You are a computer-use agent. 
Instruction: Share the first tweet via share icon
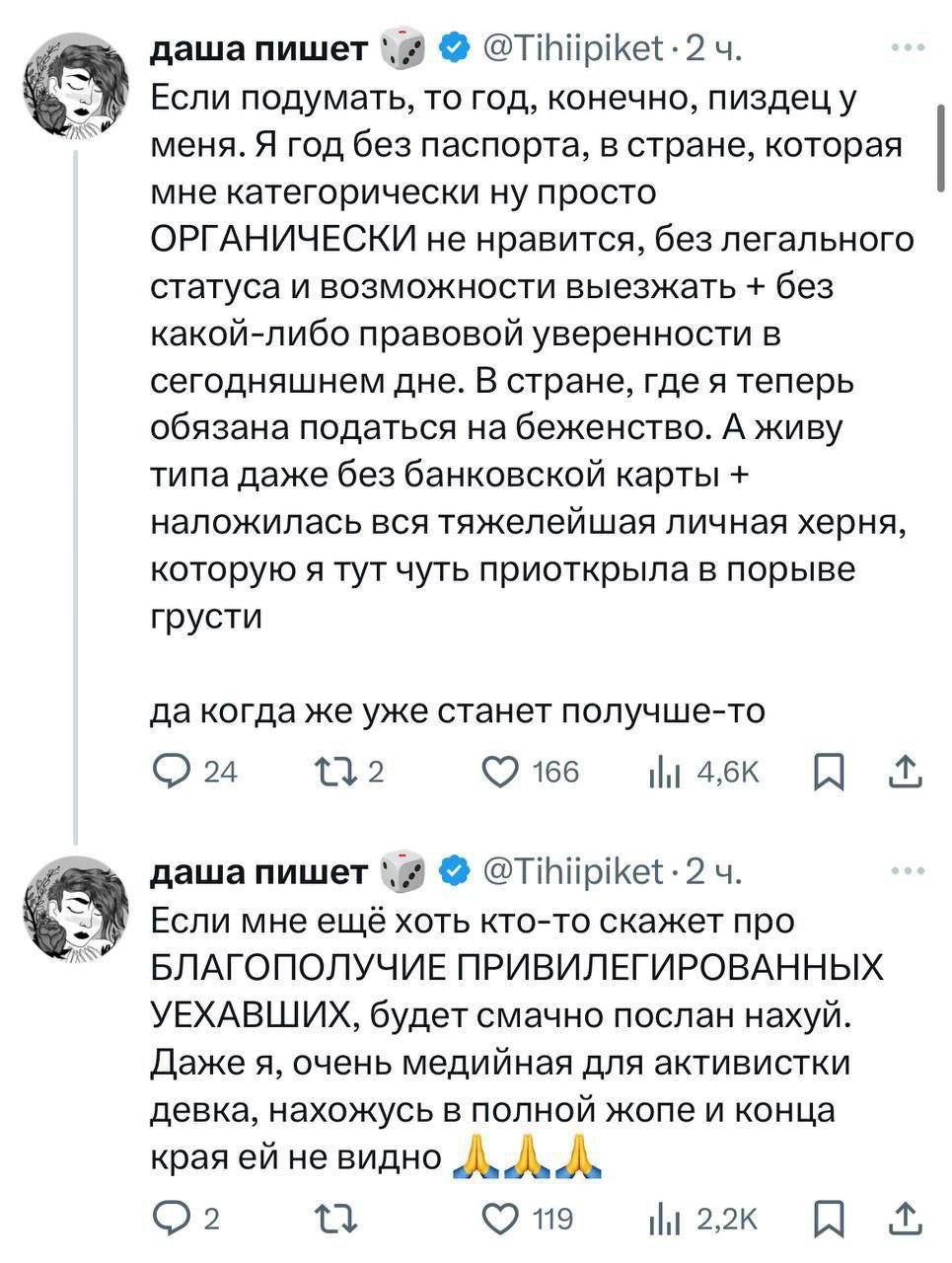pyautogui.click(x=904, y=772)
